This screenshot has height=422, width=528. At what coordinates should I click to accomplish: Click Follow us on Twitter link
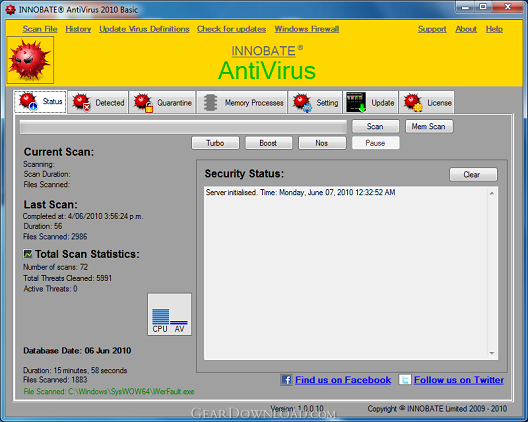point(459,380)
